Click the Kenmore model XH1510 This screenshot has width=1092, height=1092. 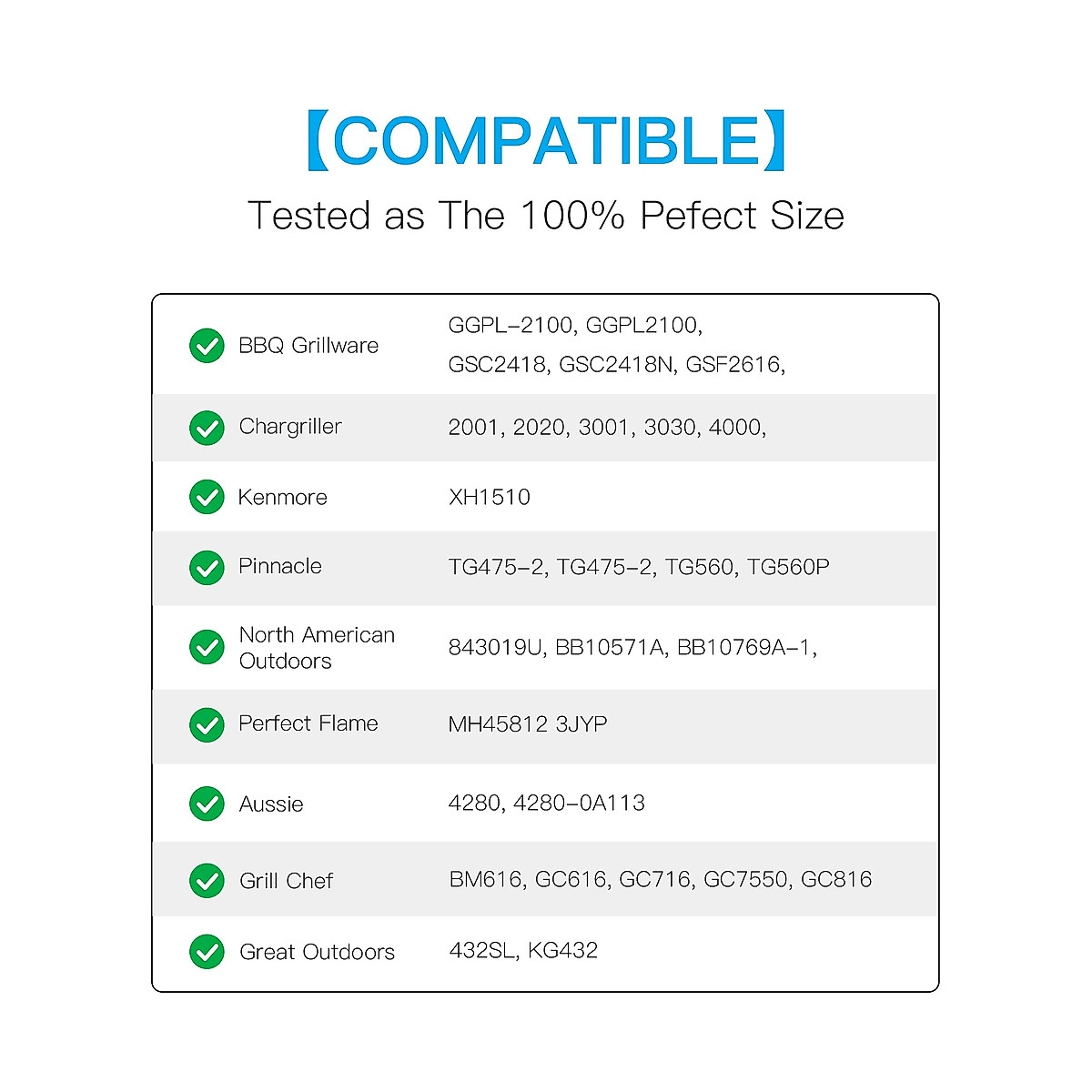(x=490, y=497)
